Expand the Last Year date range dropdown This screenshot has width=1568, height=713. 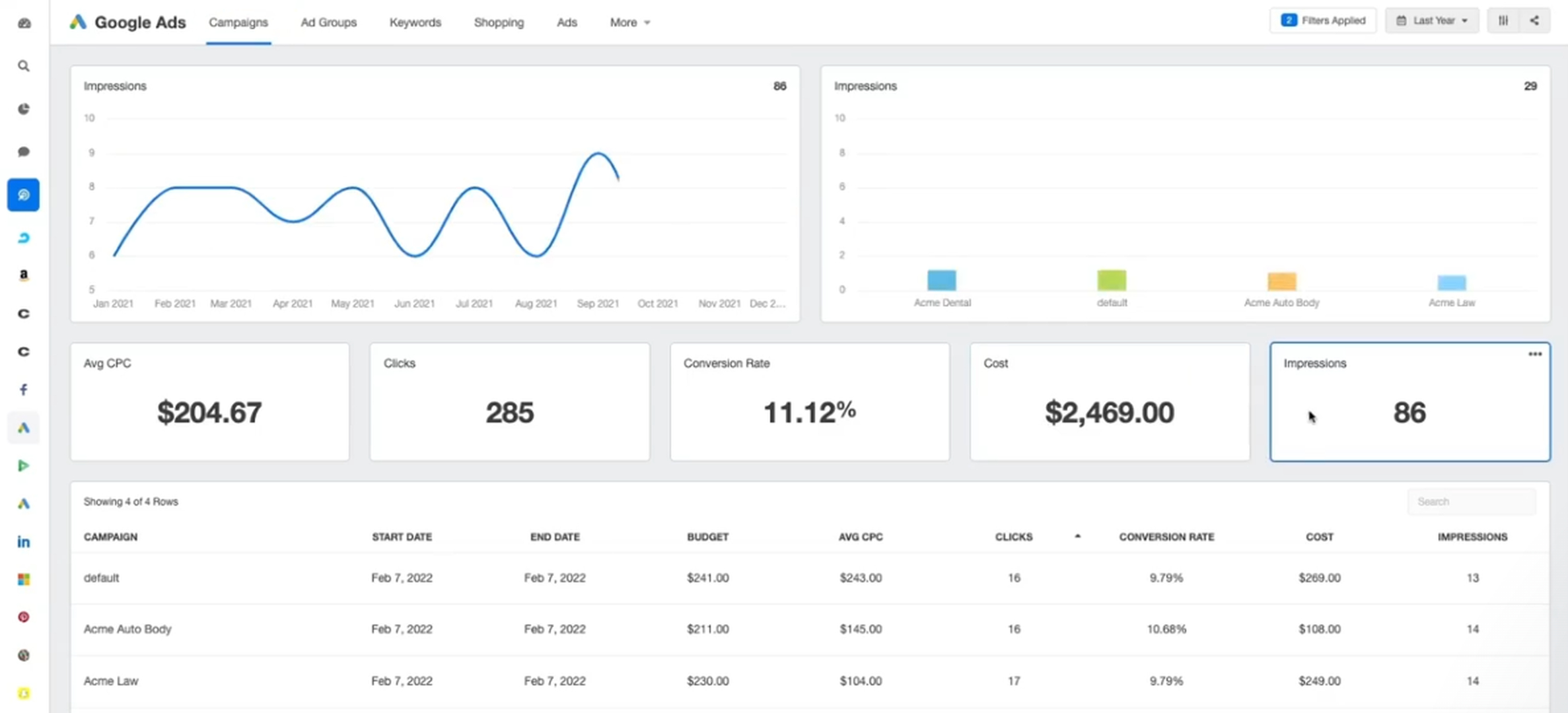coord(1432,21)
